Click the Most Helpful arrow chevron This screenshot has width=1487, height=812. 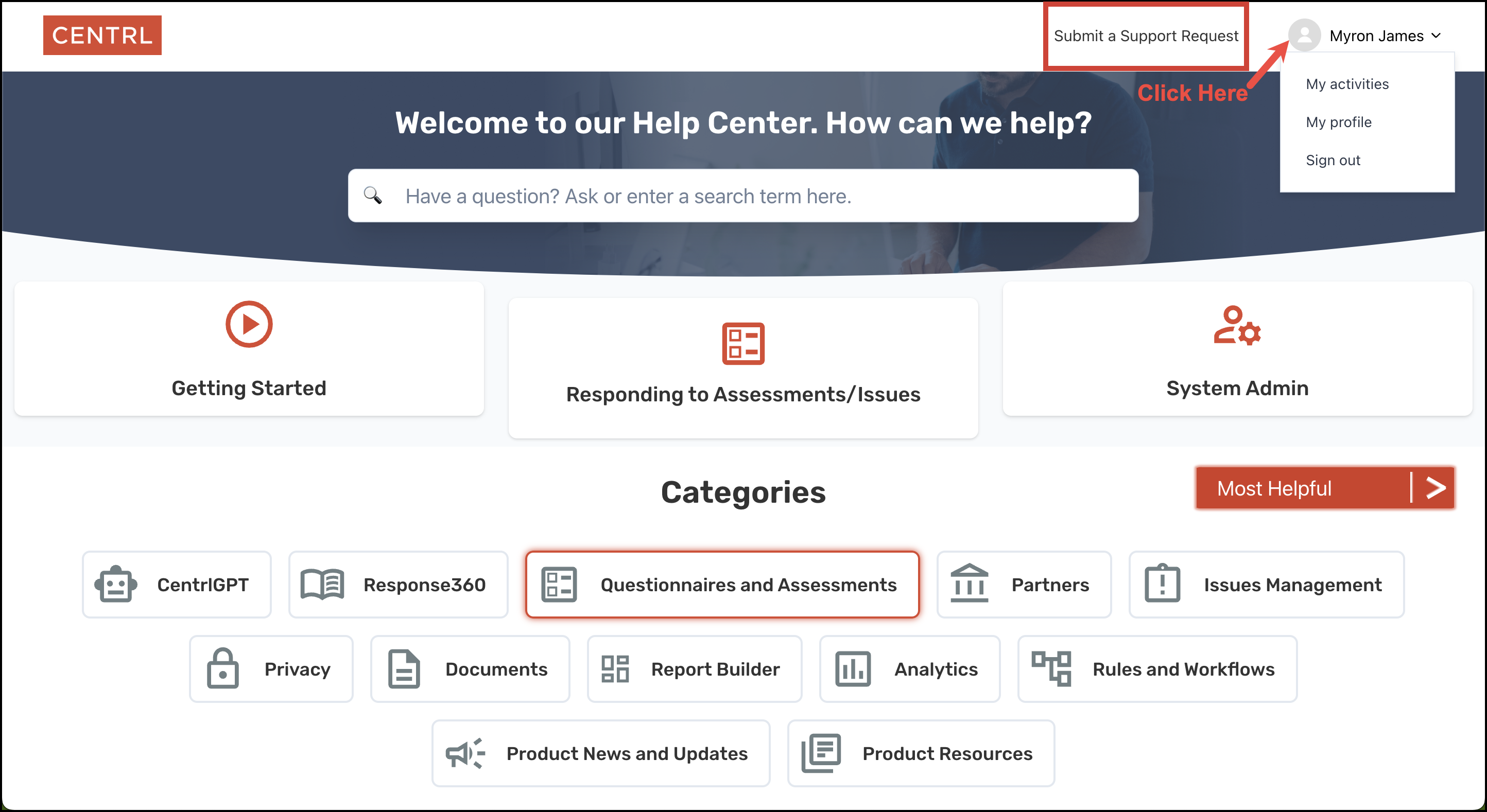coord(1436,488)
